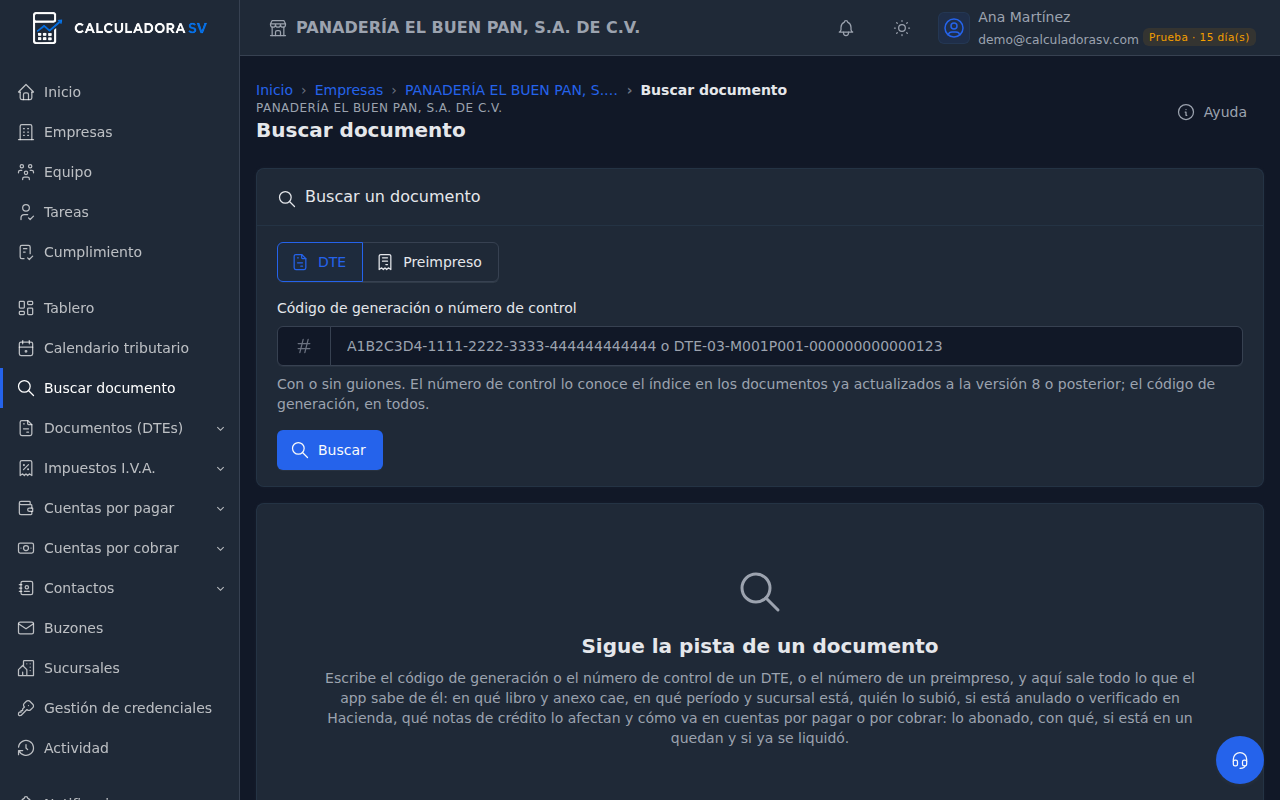Expand the Contactos submenu chevron
This screenshot has height=800, width=1280.
tap(221, 588)
